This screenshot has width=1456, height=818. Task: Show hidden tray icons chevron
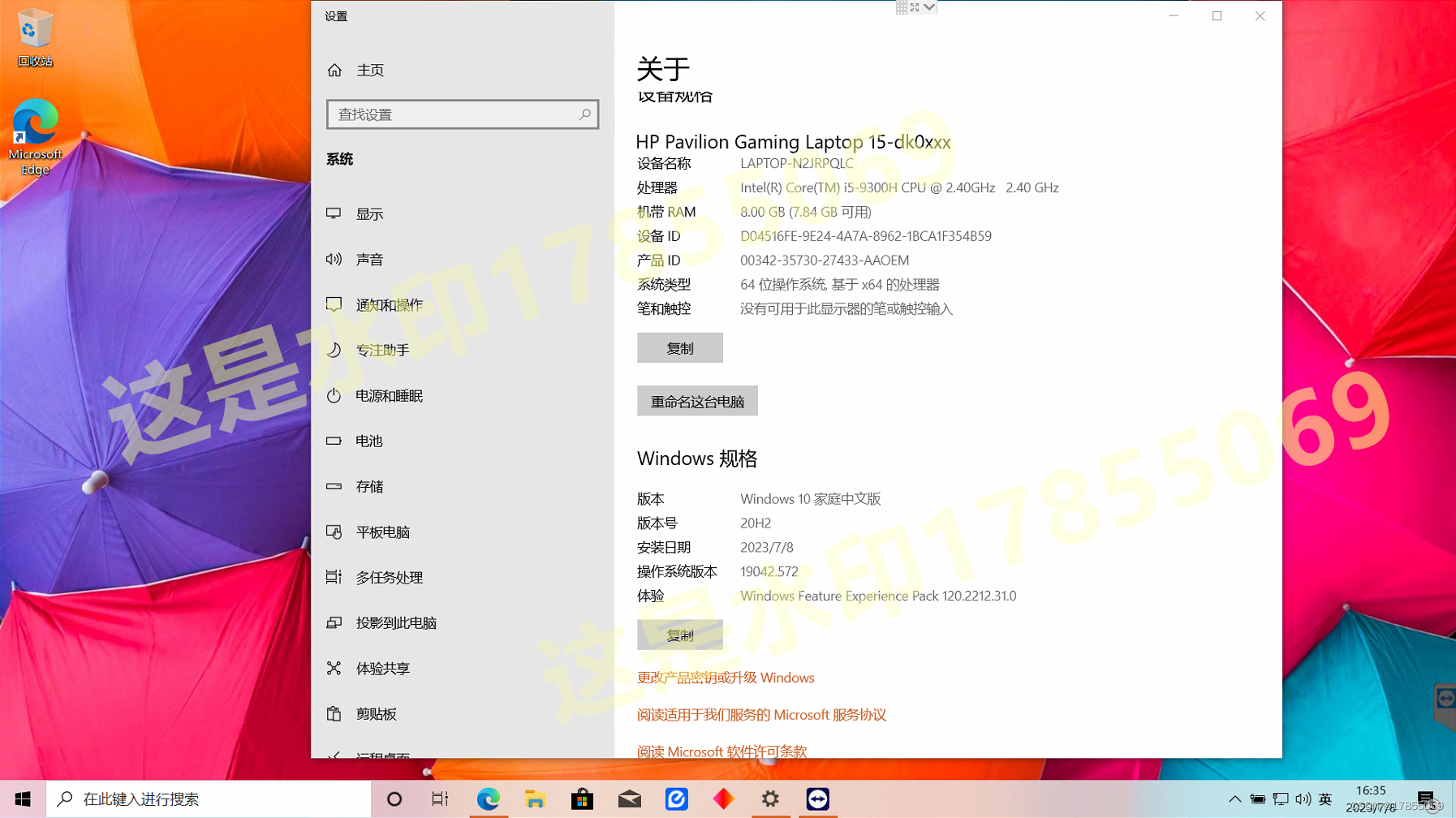click(1234, 799)
